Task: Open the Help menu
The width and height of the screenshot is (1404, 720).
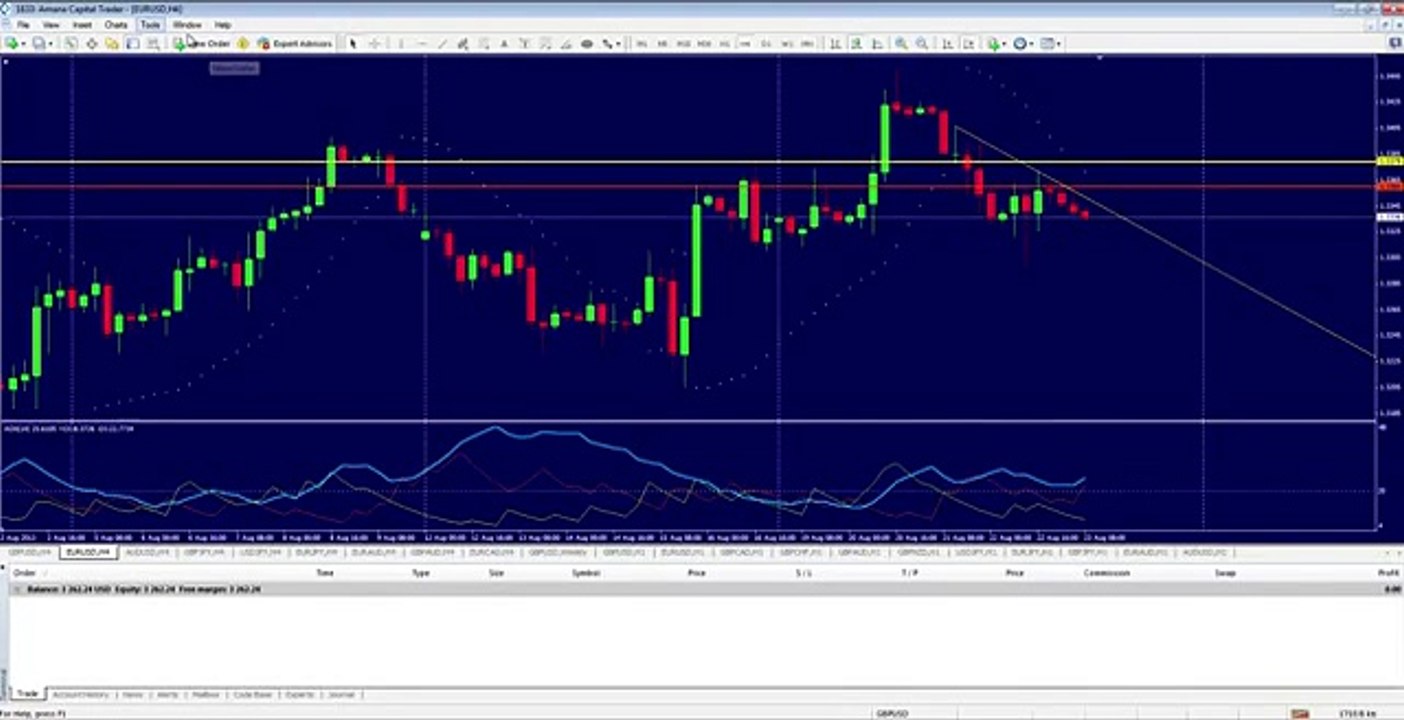Action: (223, 24)
